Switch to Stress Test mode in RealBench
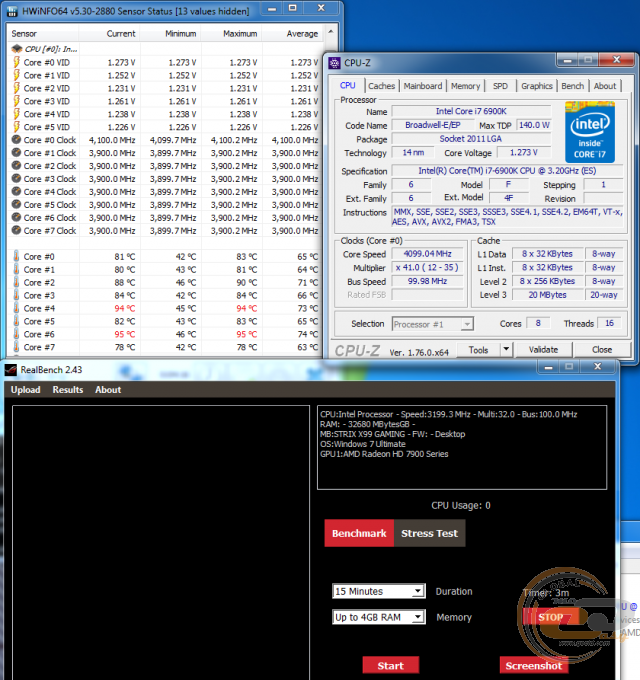The image size is (640, 680). (429, 533)
